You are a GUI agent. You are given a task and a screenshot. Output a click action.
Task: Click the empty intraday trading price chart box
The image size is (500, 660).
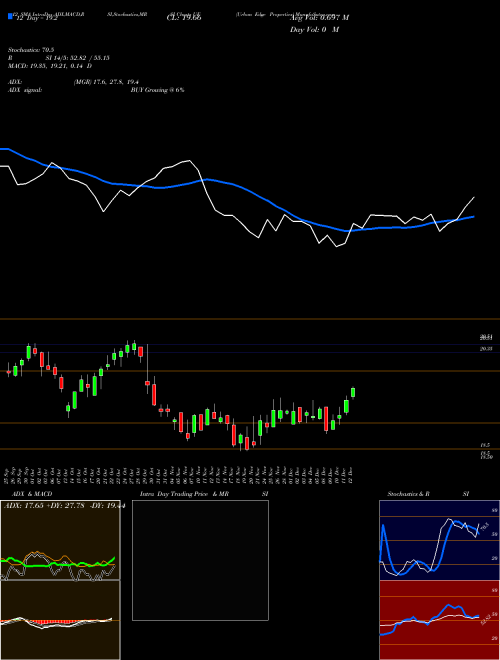(200, 560)
